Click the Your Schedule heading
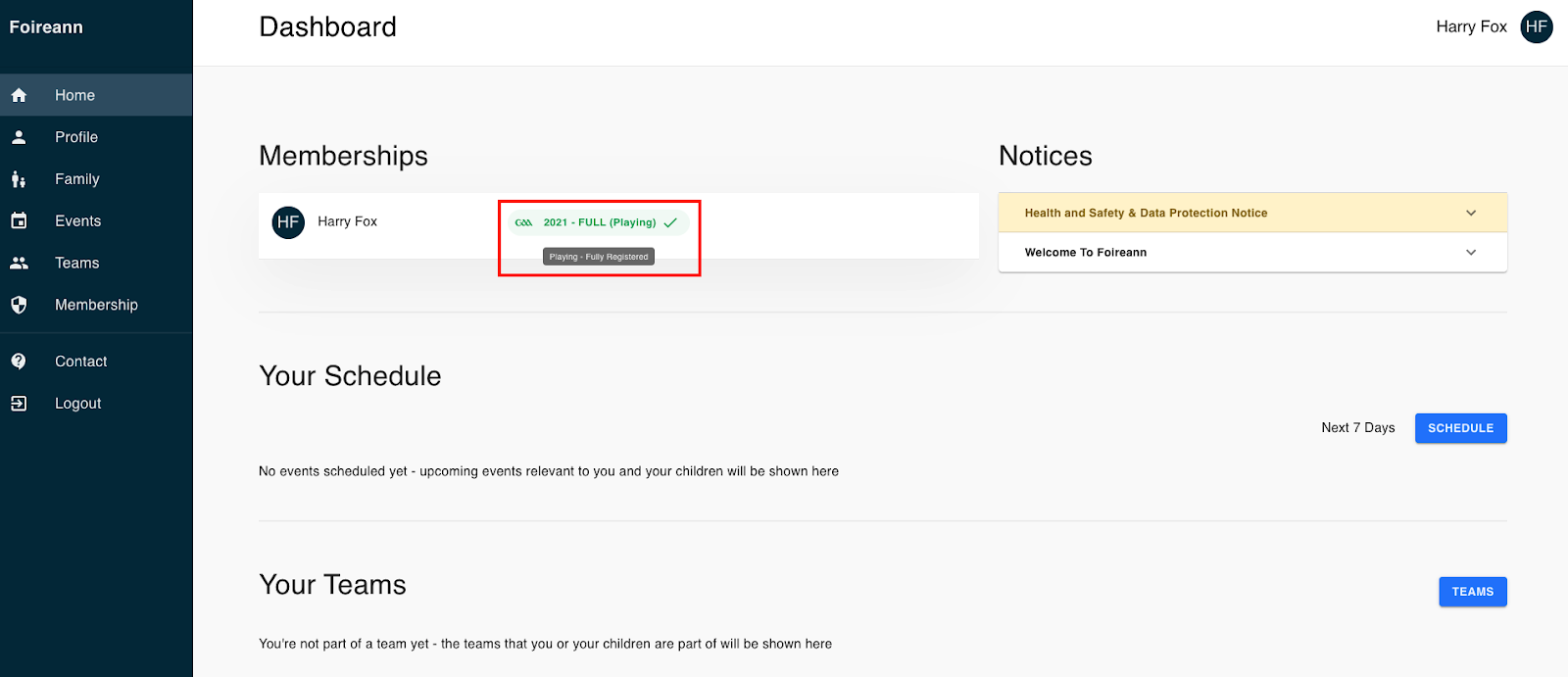 (350, 376)
